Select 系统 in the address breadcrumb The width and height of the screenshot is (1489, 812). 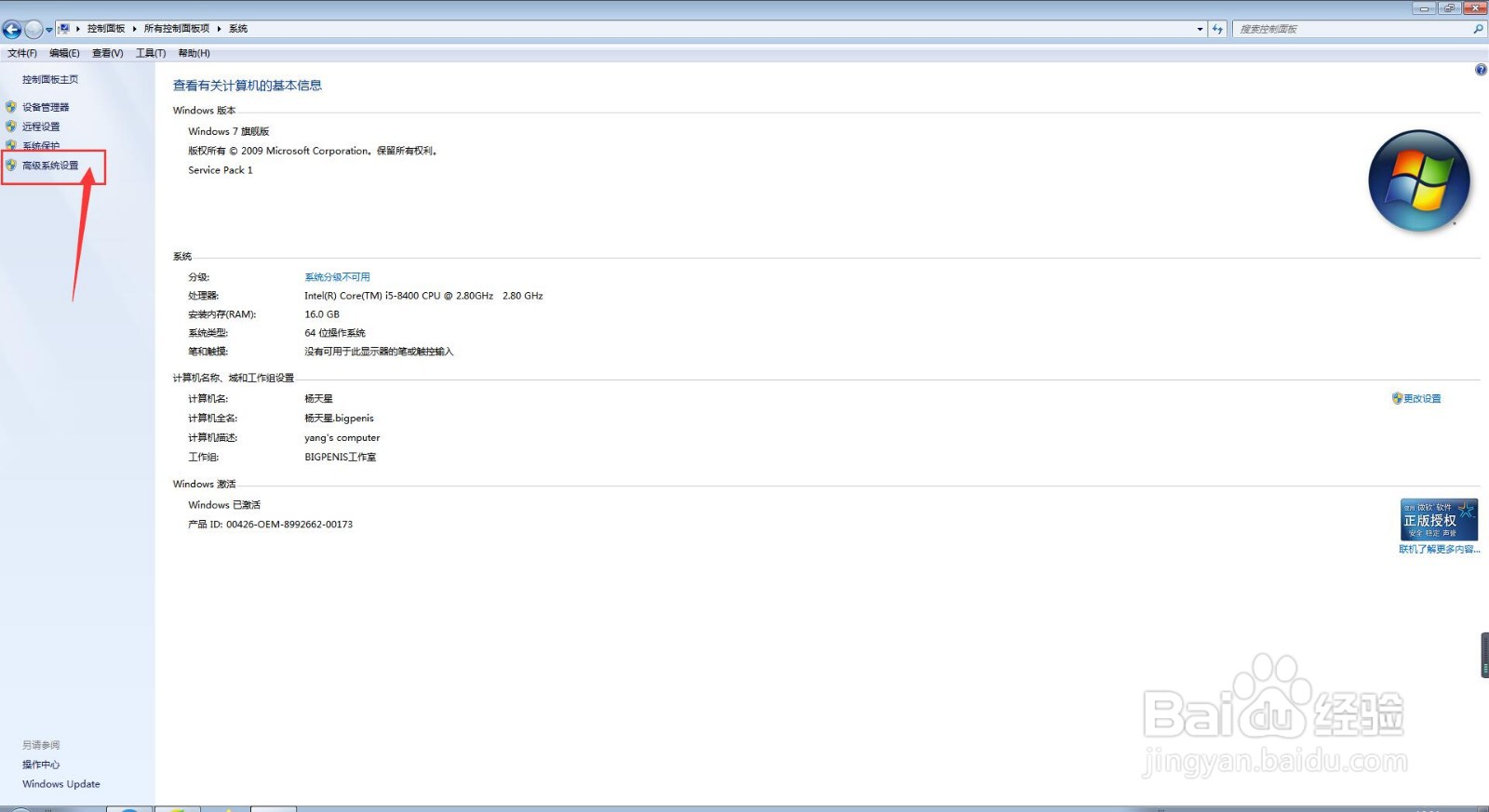[x=238, y=29]
